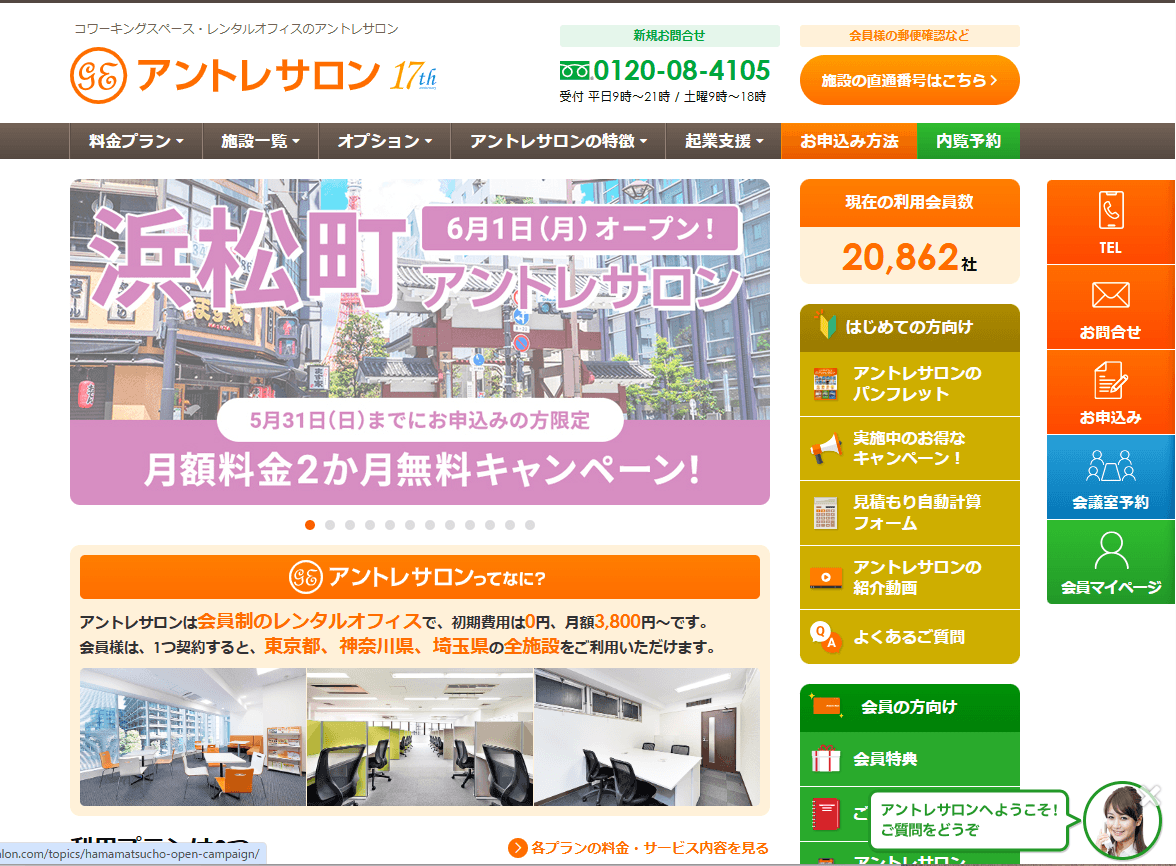Open 会員特典 link
Viewport: 1176px width, 866px height.
point(910,759)
